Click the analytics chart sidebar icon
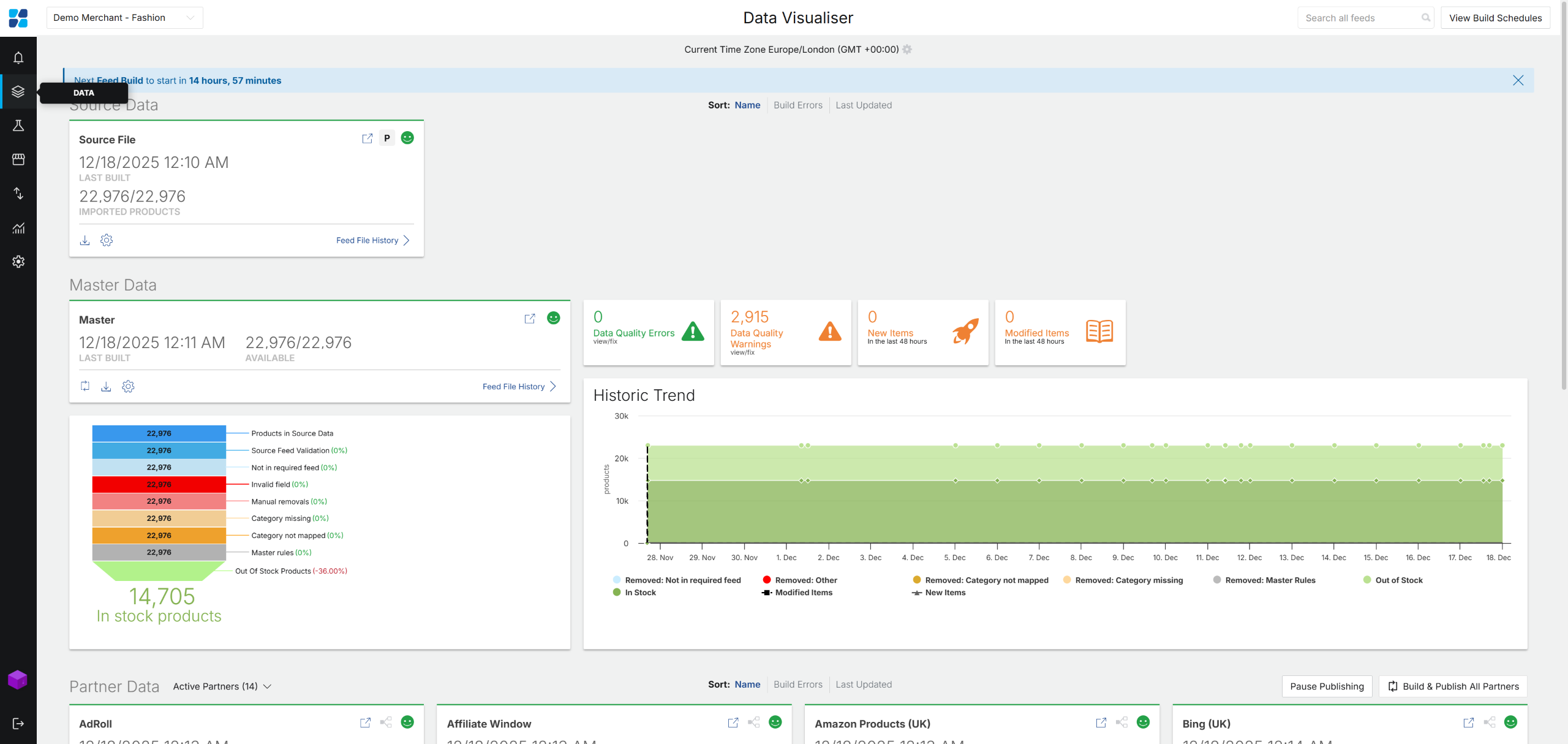The image size is (1568, 744). [x=18, y=228]
